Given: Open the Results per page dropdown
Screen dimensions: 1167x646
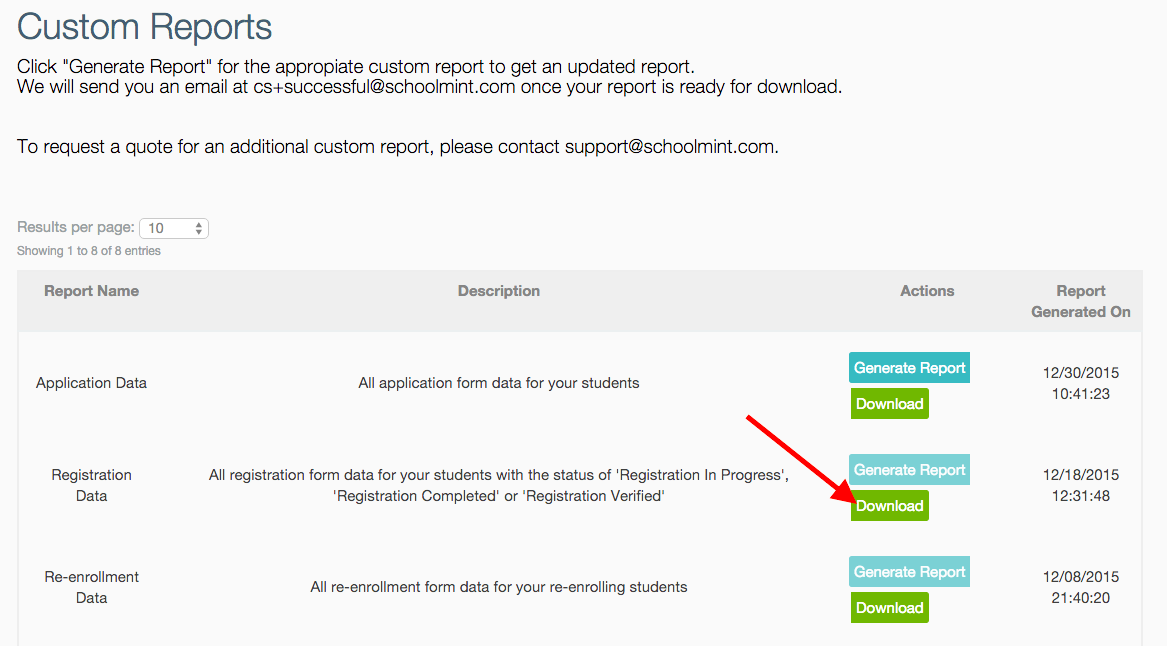Looking at the screenshot, I should (173, 228).
